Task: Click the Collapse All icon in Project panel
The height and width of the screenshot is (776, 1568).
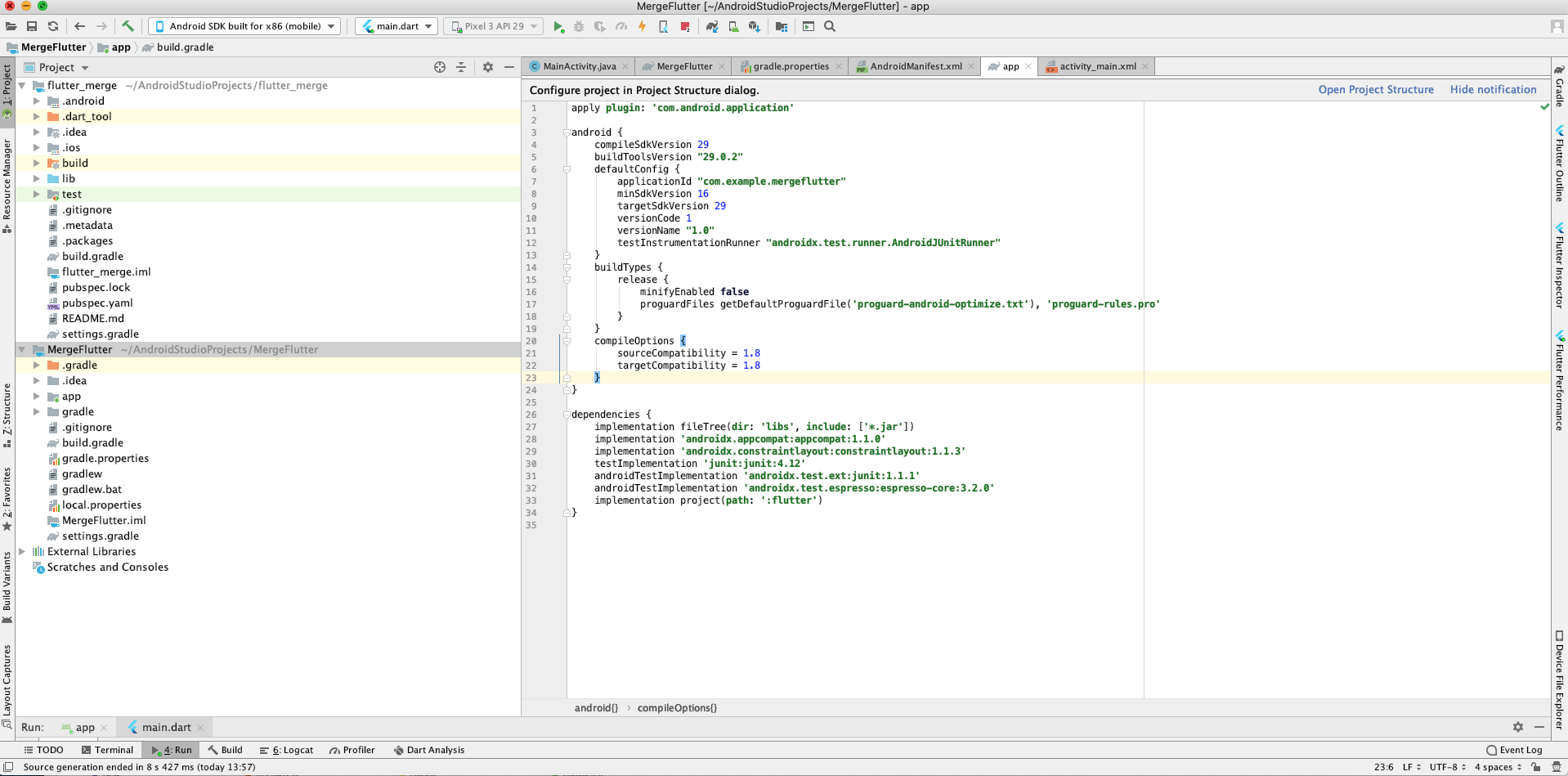Action: click(461, 67)
